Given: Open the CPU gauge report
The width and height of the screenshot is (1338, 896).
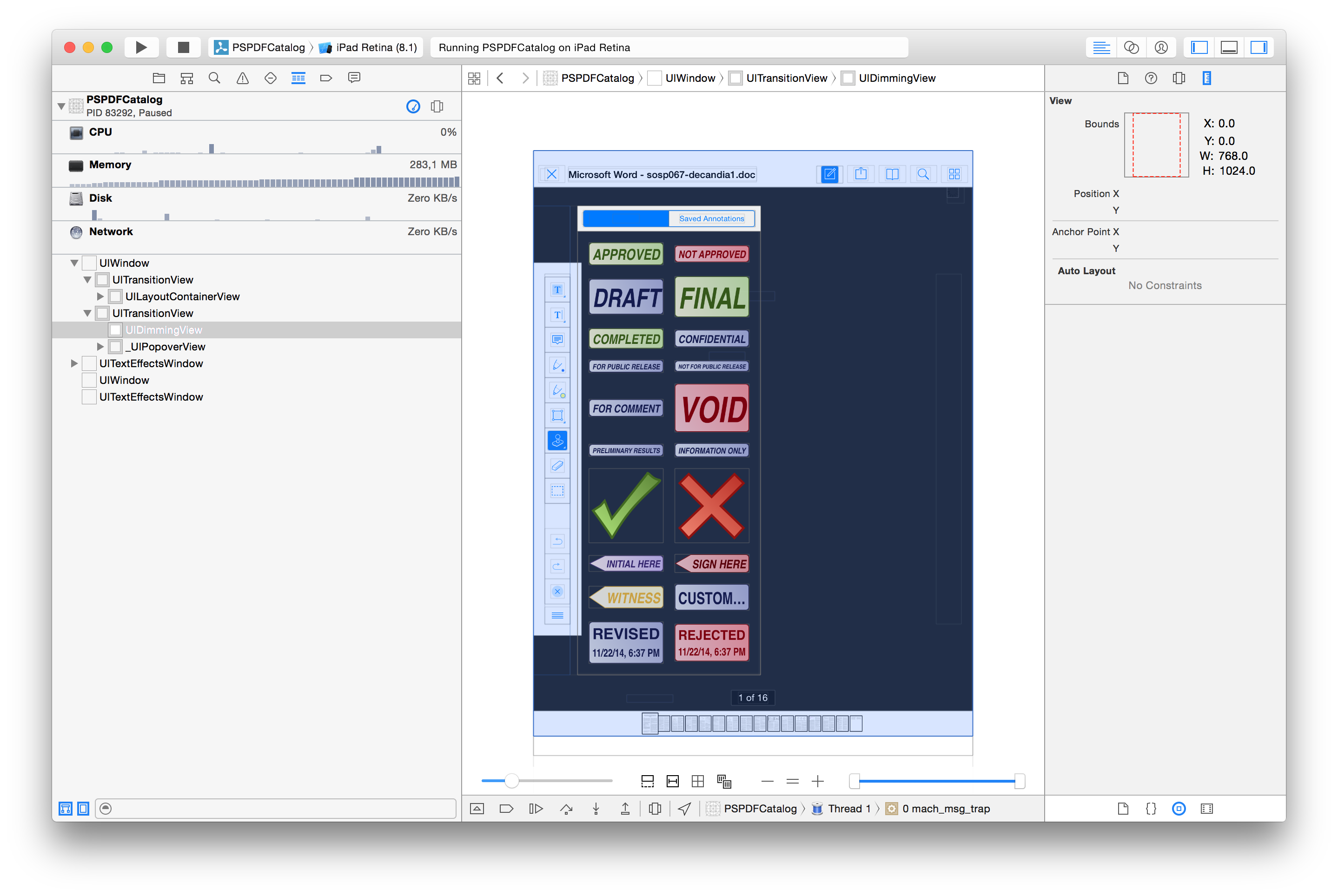Looking at the screenshot, I should click(257, 137).
